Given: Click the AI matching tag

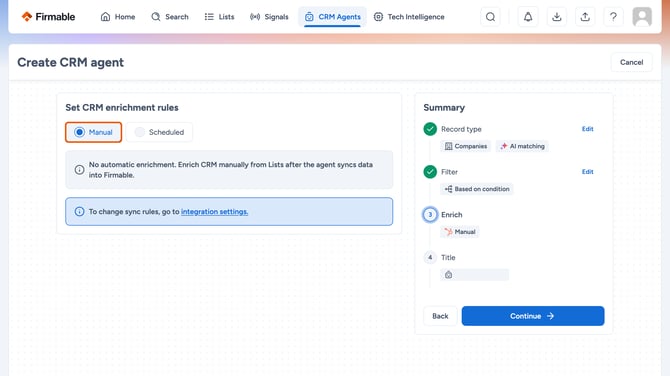Looking at the screenshot, I should tap(522, 146).
